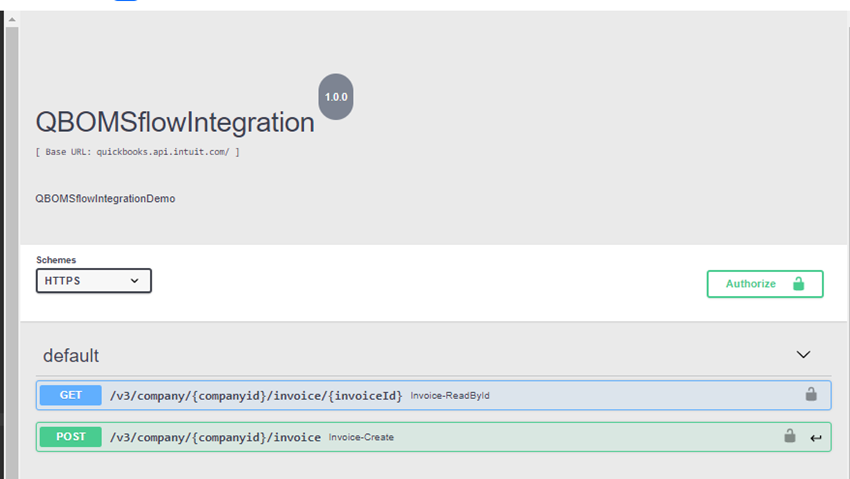Click the Authorize button label
This screenshot has height=479, width=850.
750,284
